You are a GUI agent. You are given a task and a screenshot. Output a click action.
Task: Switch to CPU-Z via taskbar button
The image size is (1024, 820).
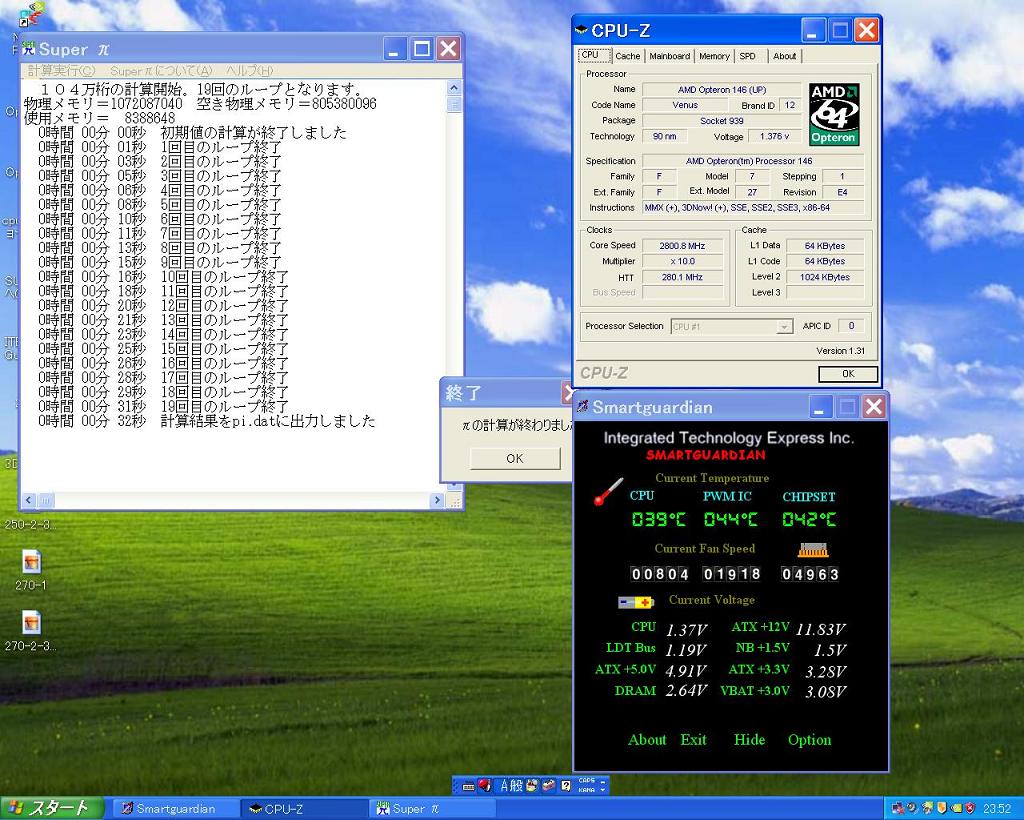point(304,809)
